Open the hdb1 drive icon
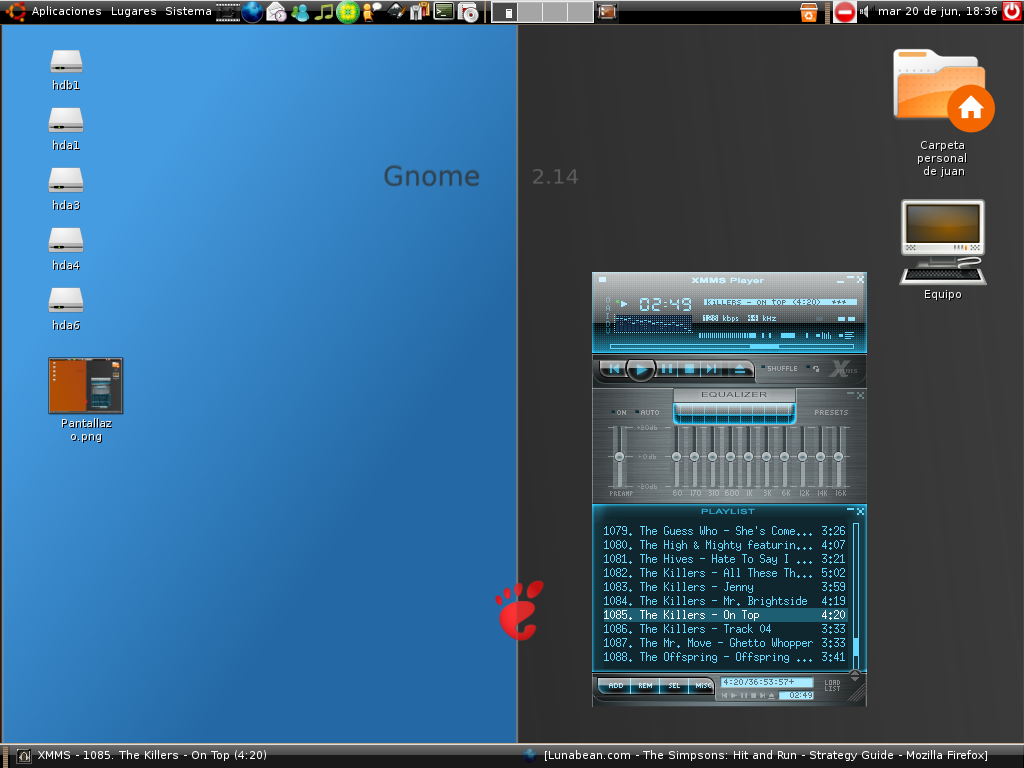The height and width of the screenshot is (768, 1024). click(66, 61)
